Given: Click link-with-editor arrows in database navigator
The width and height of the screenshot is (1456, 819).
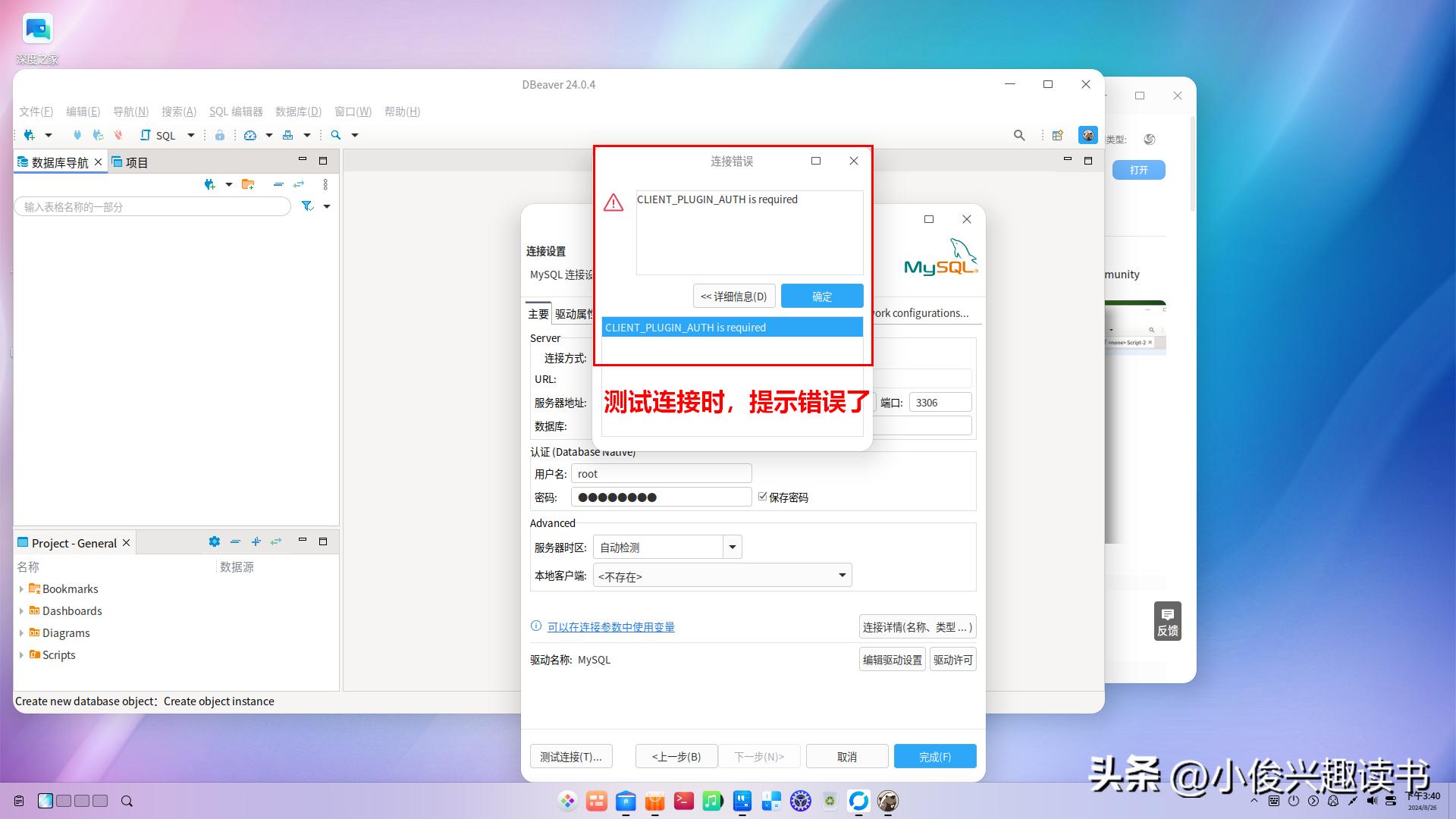Looking at the screenshot, I should point(299,184).
